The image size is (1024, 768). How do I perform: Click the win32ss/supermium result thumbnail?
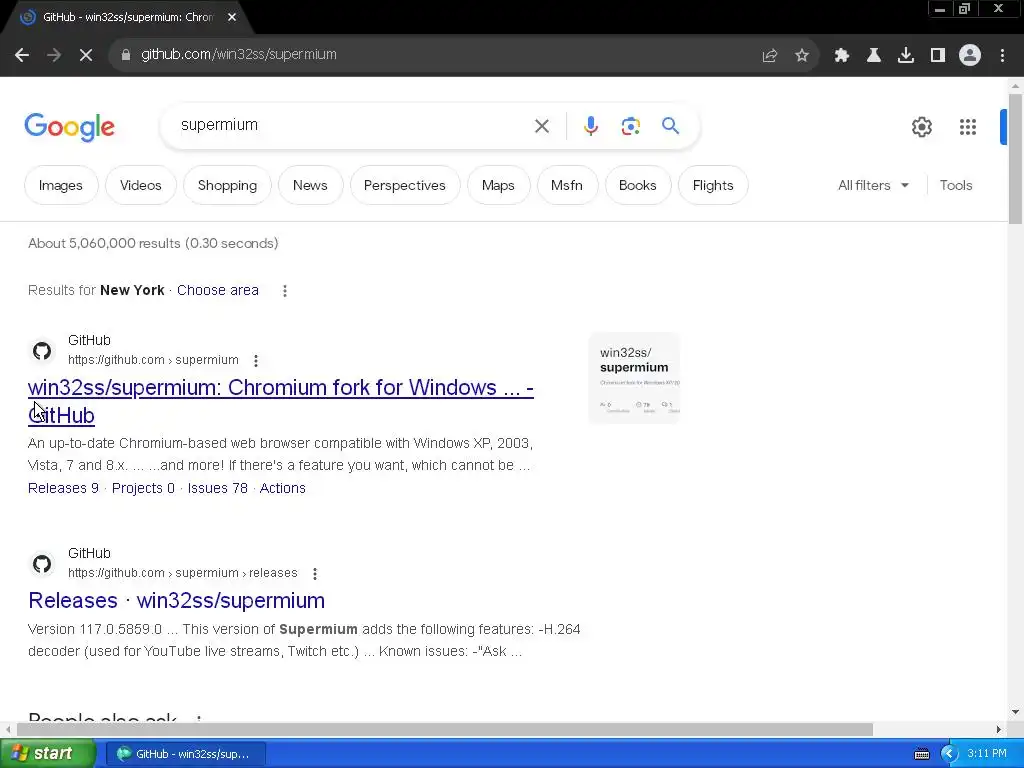coord(634,378)
